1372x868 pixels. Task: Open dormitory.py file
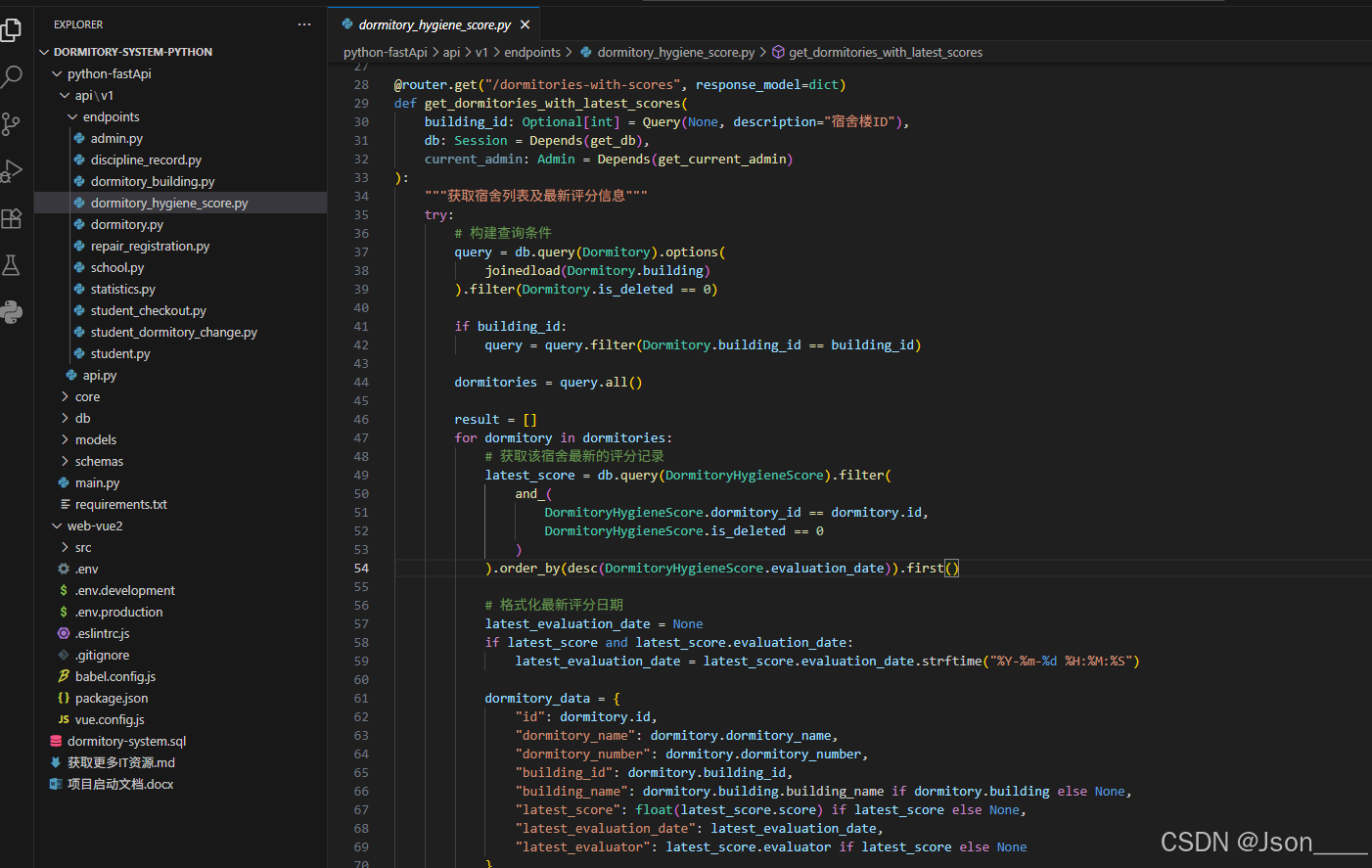[x=181, y=224]
